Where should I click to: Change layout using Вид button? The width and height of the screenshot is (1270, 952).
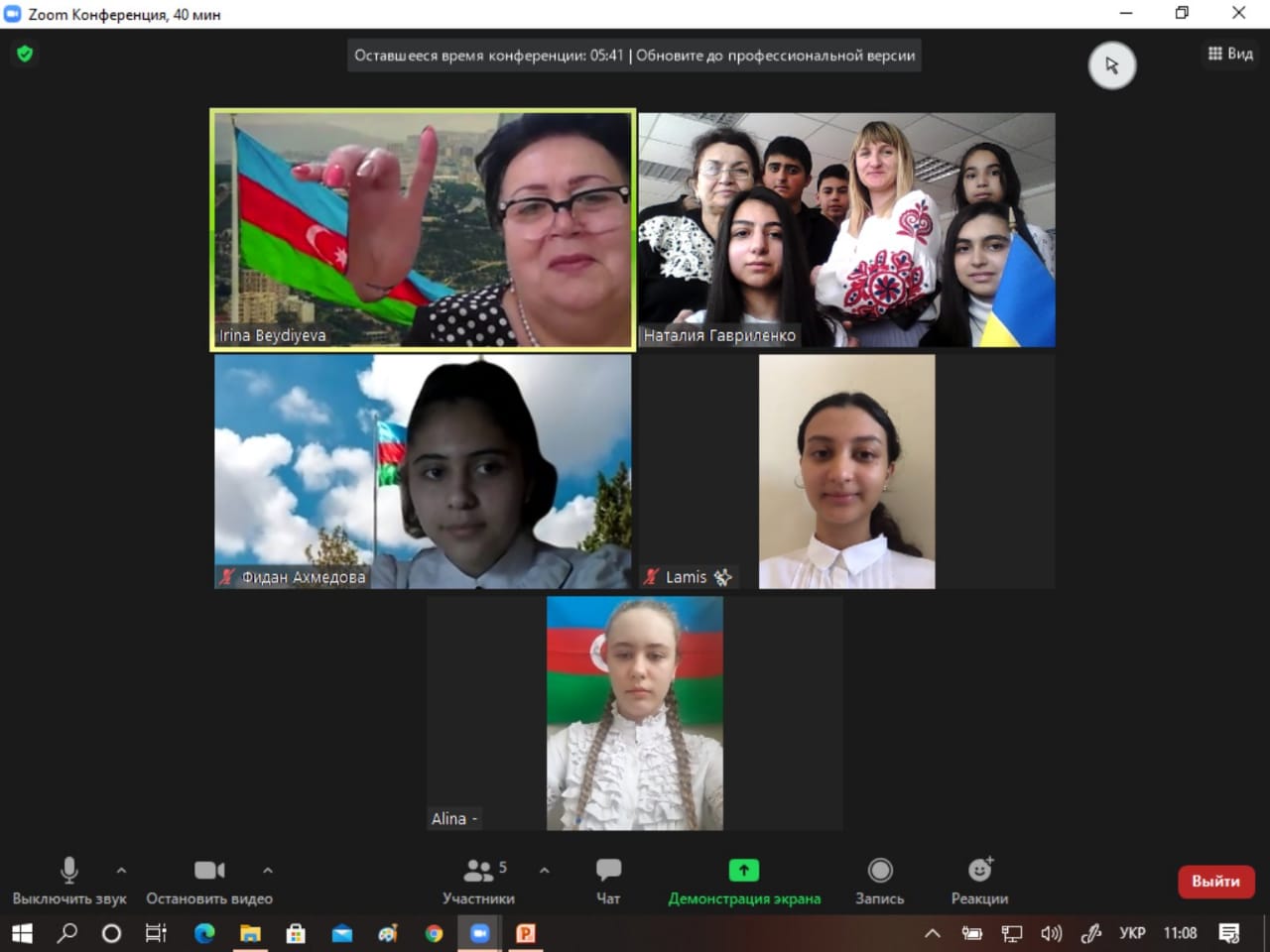[1230, 54]
